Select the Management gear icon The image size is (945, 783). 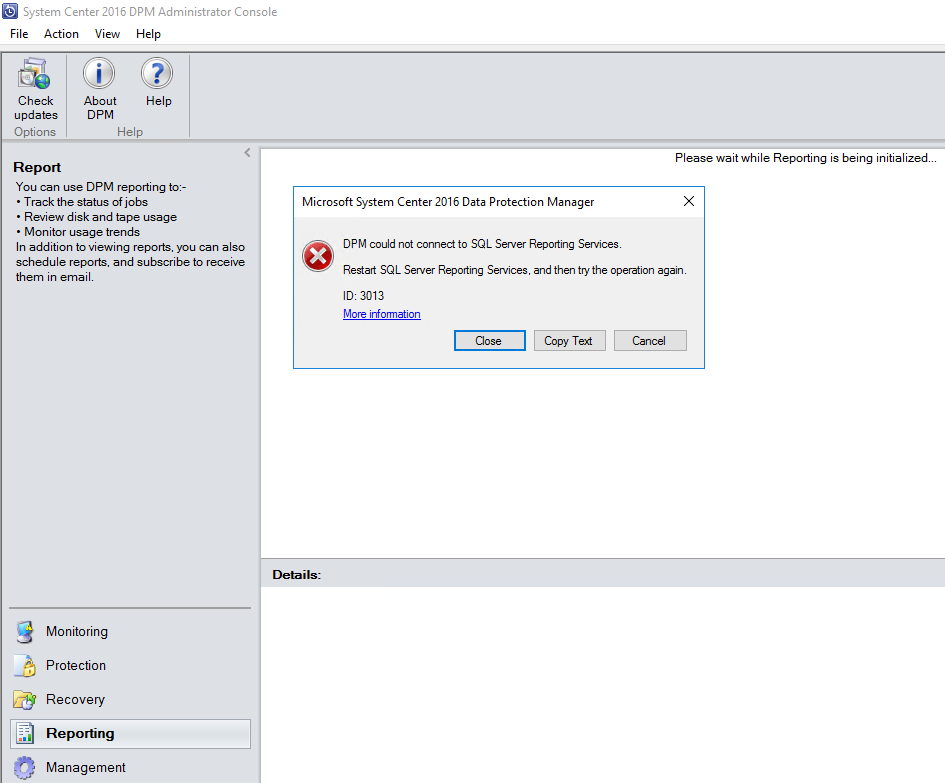25,768
